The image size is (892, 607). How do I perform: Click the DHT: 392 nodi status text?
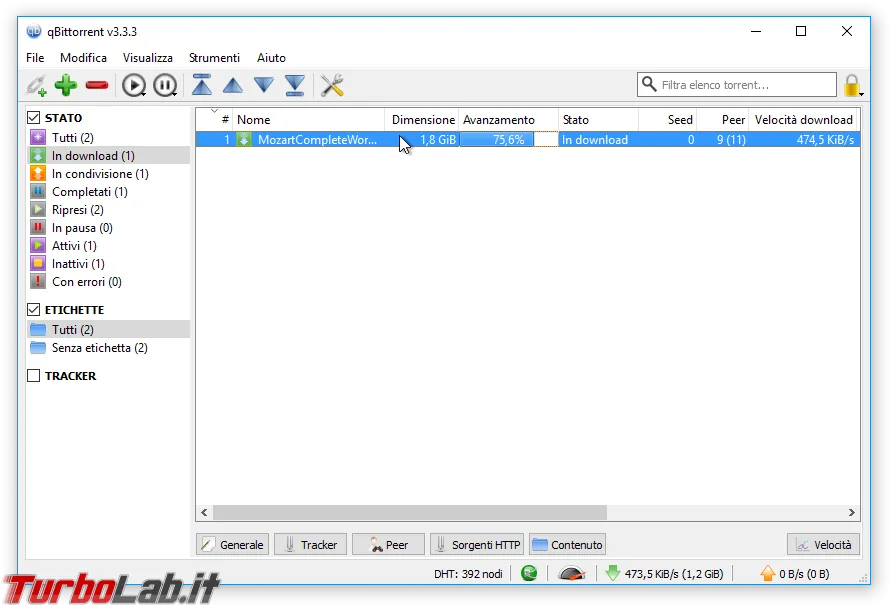[x=468, y=574]
